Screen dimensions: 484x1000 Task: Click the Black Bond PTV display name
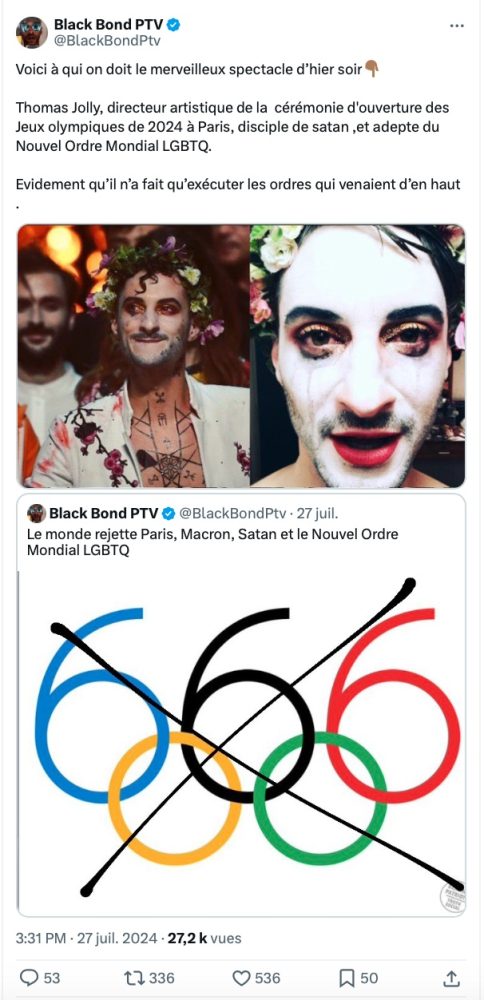click(108, 25)
